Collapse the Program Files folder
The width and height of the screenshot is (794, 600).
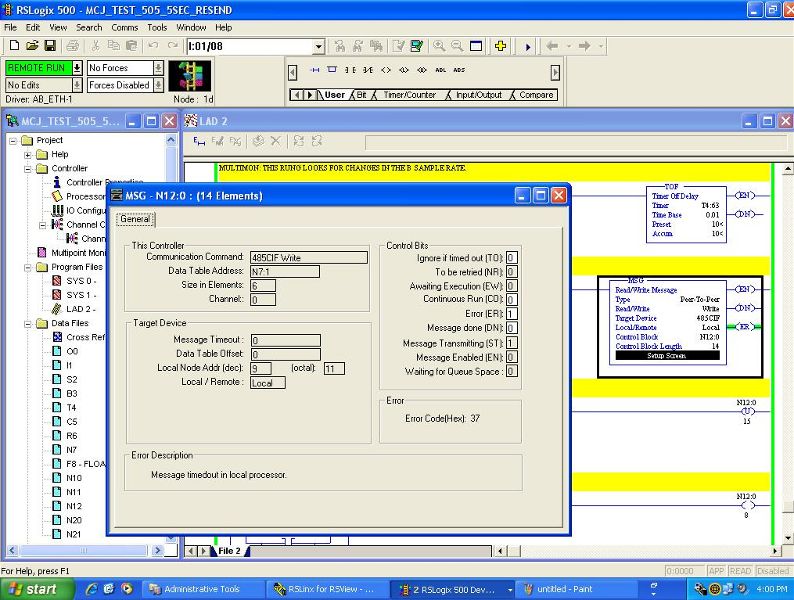pyautogui.click(x=28, y=267)
